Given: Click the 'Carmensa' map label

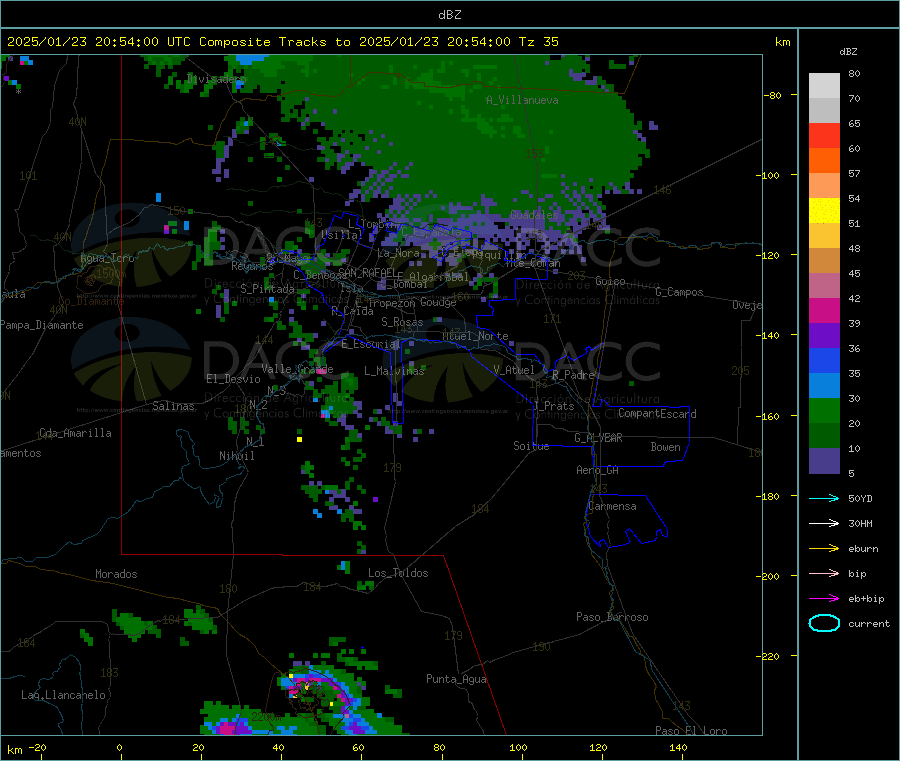Looking at the screenshot, I should click(612, 507).
